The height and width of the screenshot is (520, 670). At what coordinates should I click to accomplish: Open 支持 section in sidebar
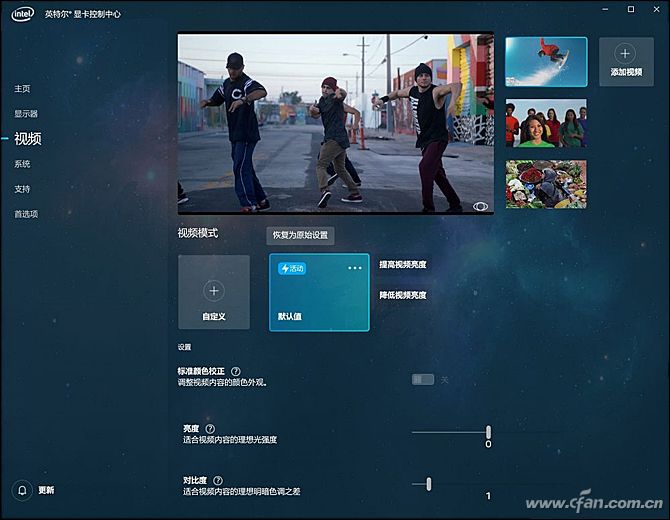coord(22,189)
